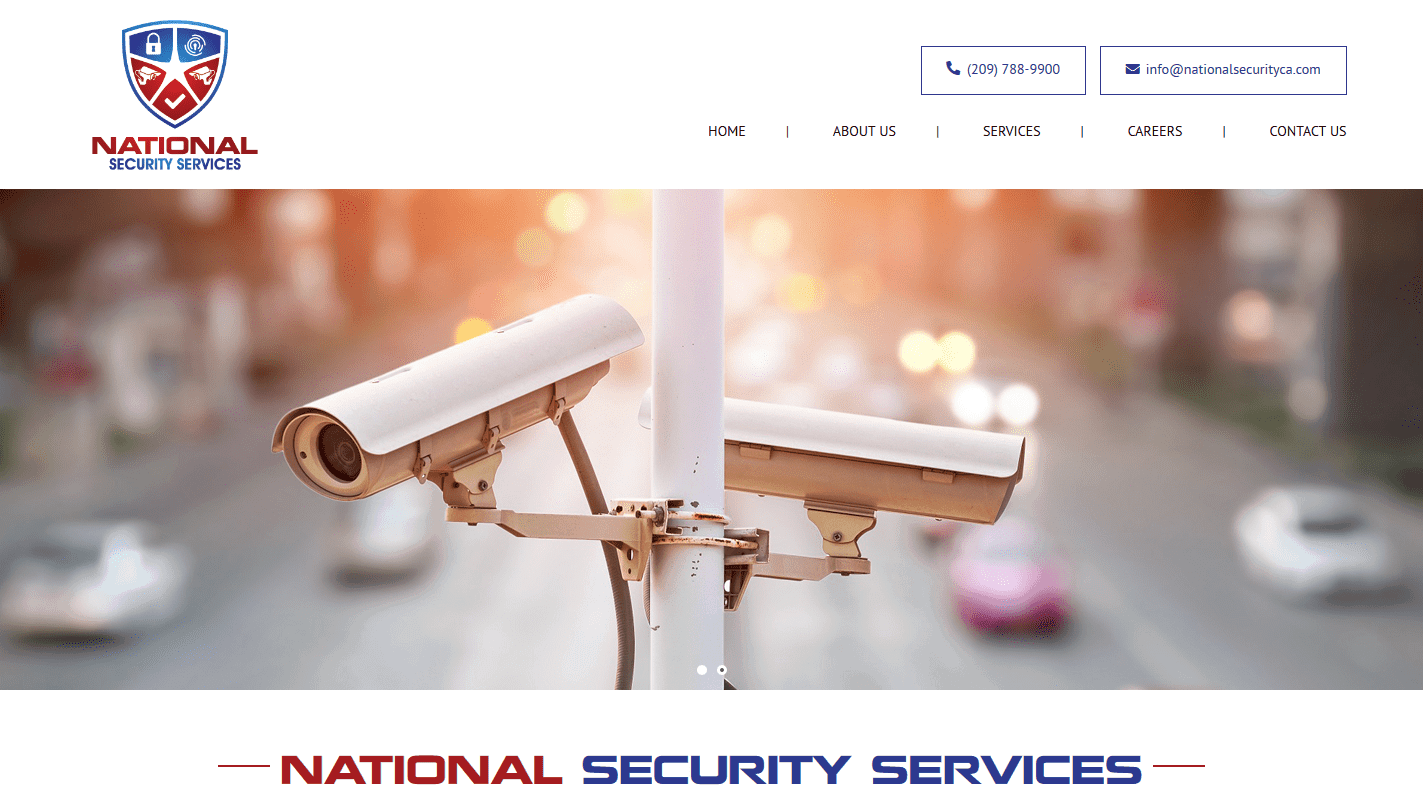Viewport: 1423px width, 786px height.
Task: Open the SERVICES navigation item
Action: 1012,131
